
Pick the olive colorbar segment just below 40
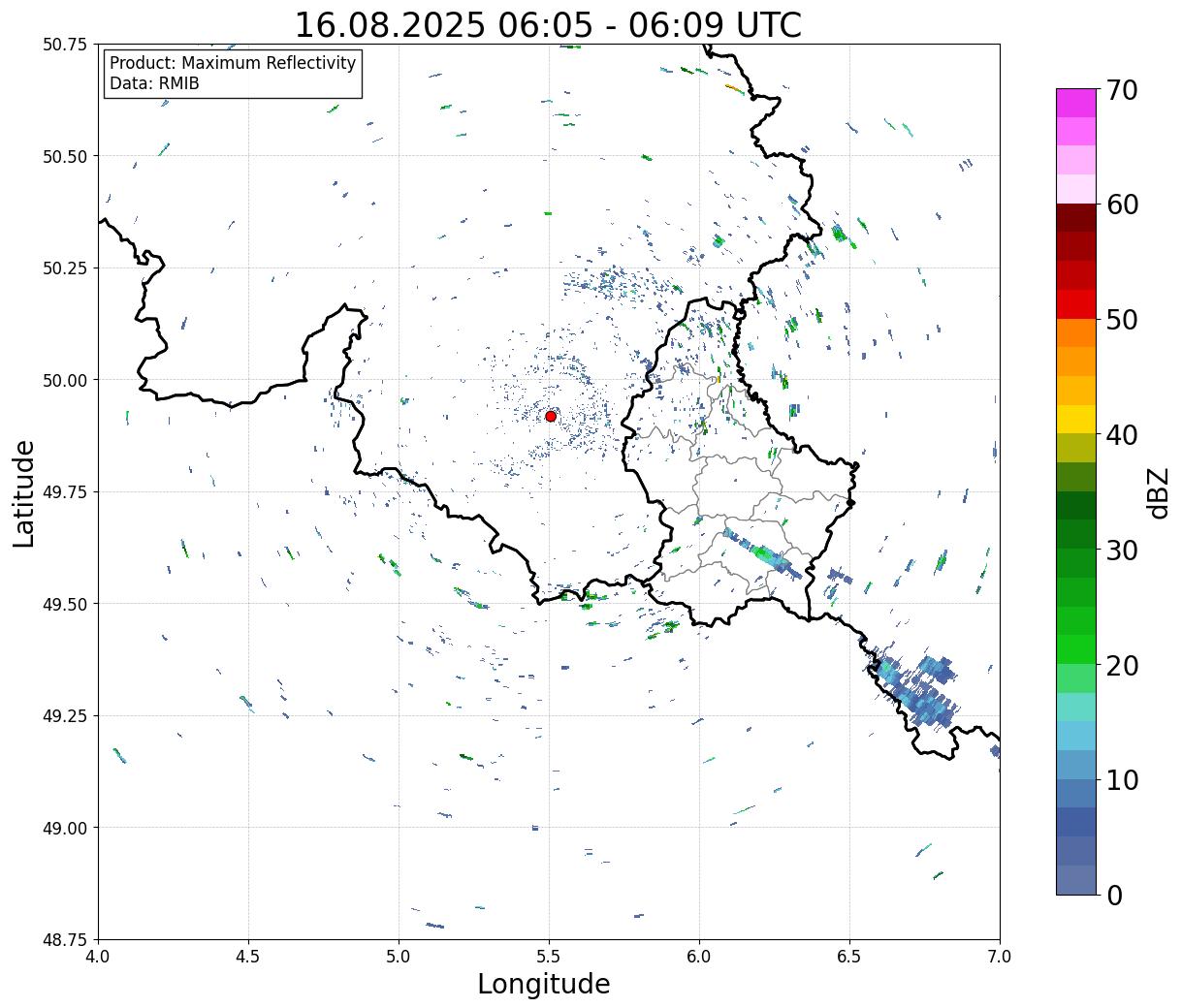coord(1076,448)
